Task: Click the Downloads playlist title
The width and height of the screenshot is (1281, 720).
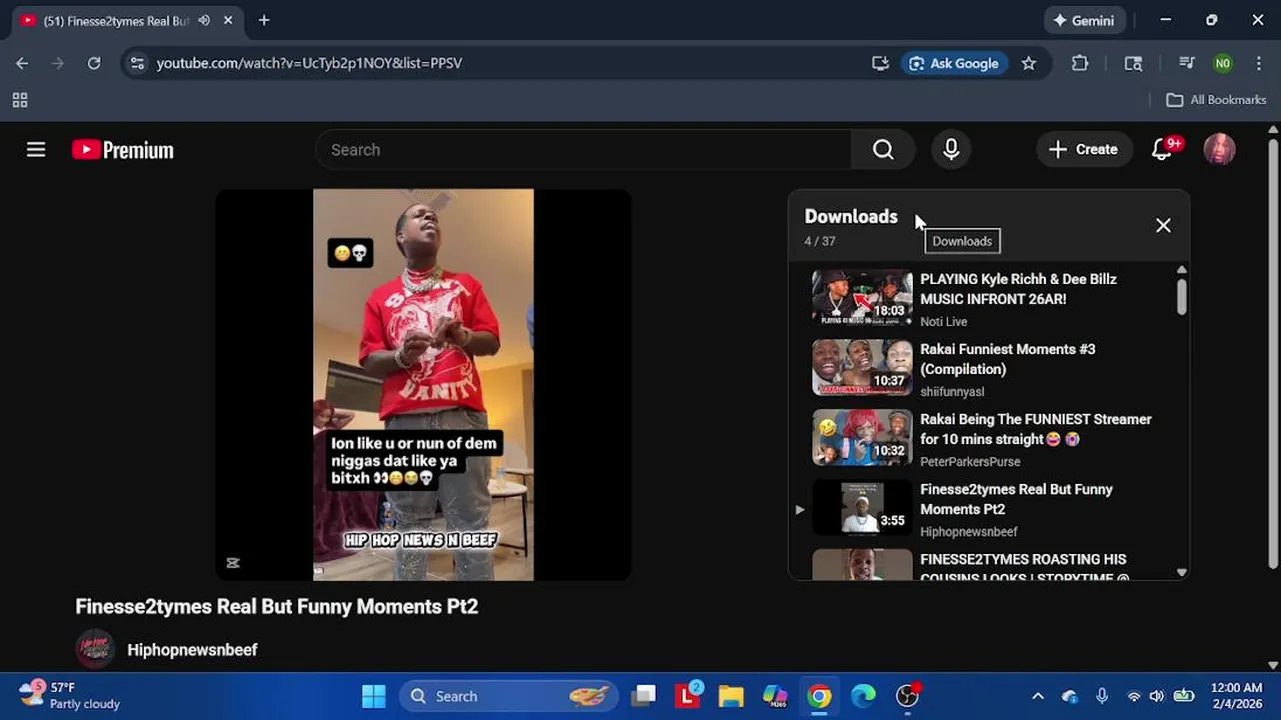Action: click(851, 216)
